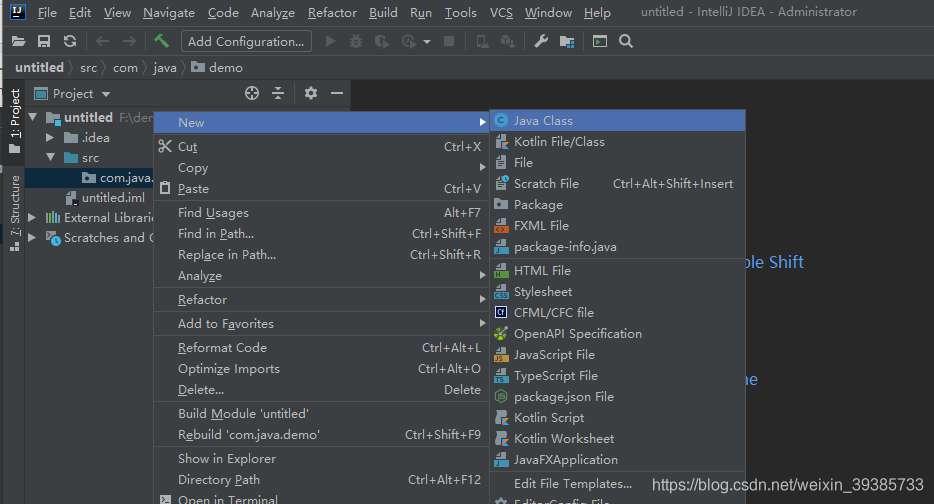The image size is (934, 504).
Task: Open the profiler run dropdown arrow
Action: pyautogui.click(x=426, y=42)
